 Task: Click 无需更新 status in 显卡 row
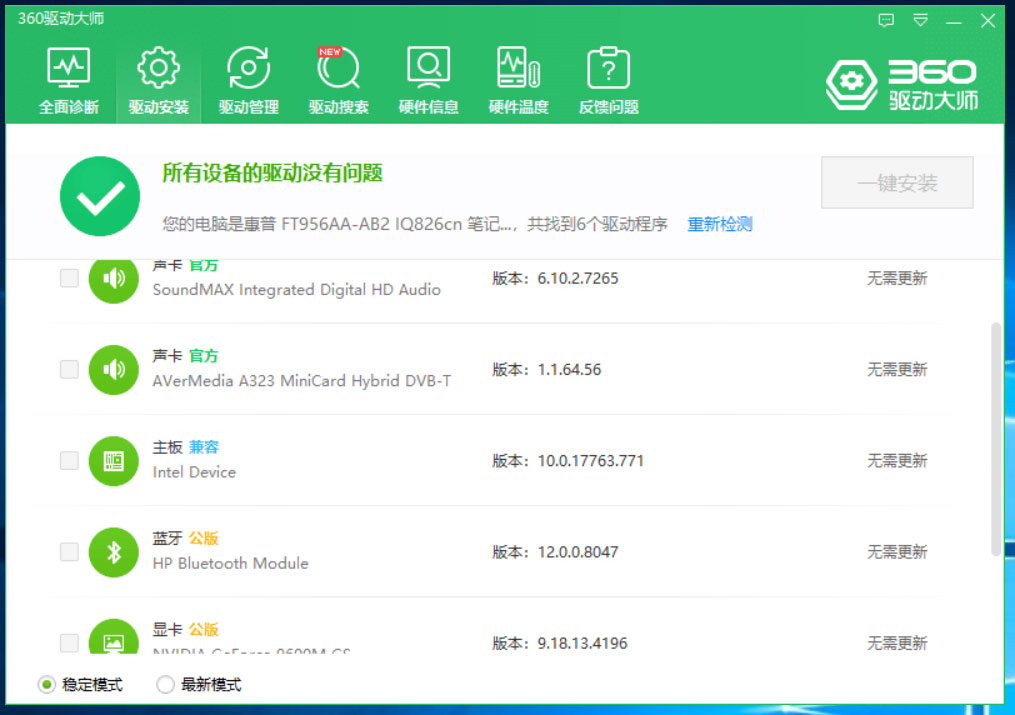pos(897,643)
